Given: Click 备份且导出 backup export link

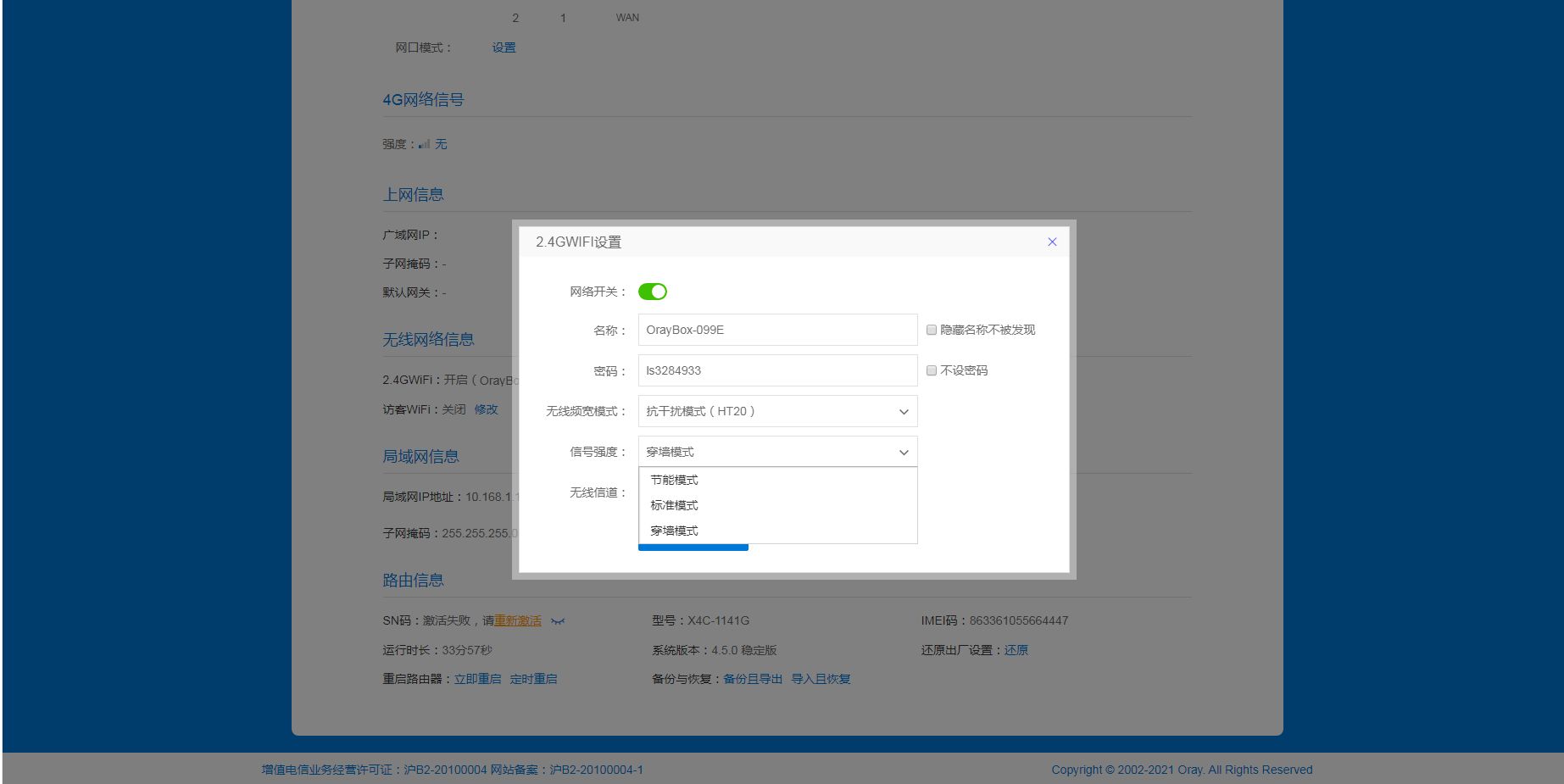Looking at the screenshot, I should (x=752, y=679).
